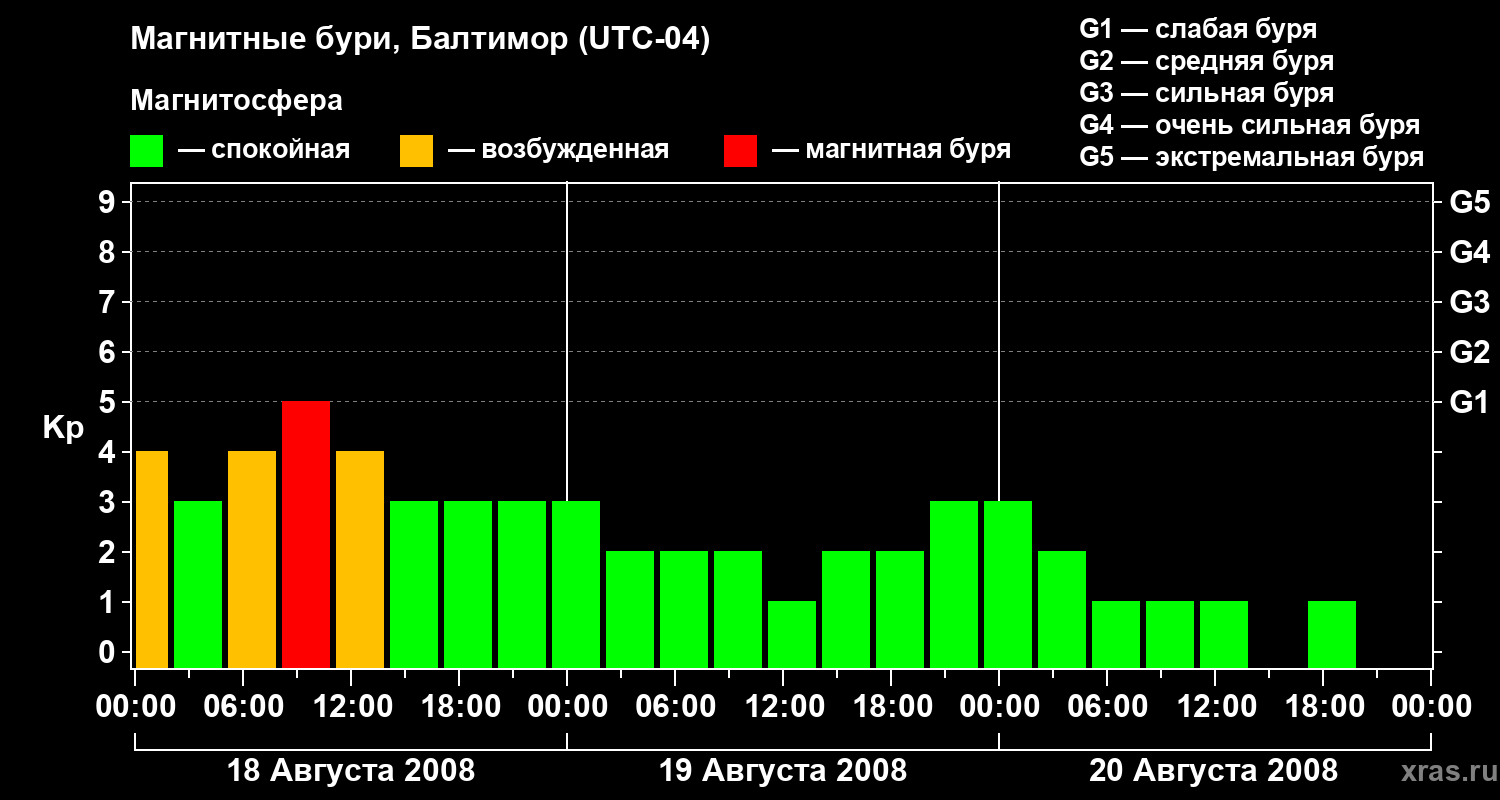Image resolution: width=1500 pixels, height=800 pixels.
Task: Click the red 'магнитная буря' legend swatch
Action: pyautogui.click(x=740, y=151)
